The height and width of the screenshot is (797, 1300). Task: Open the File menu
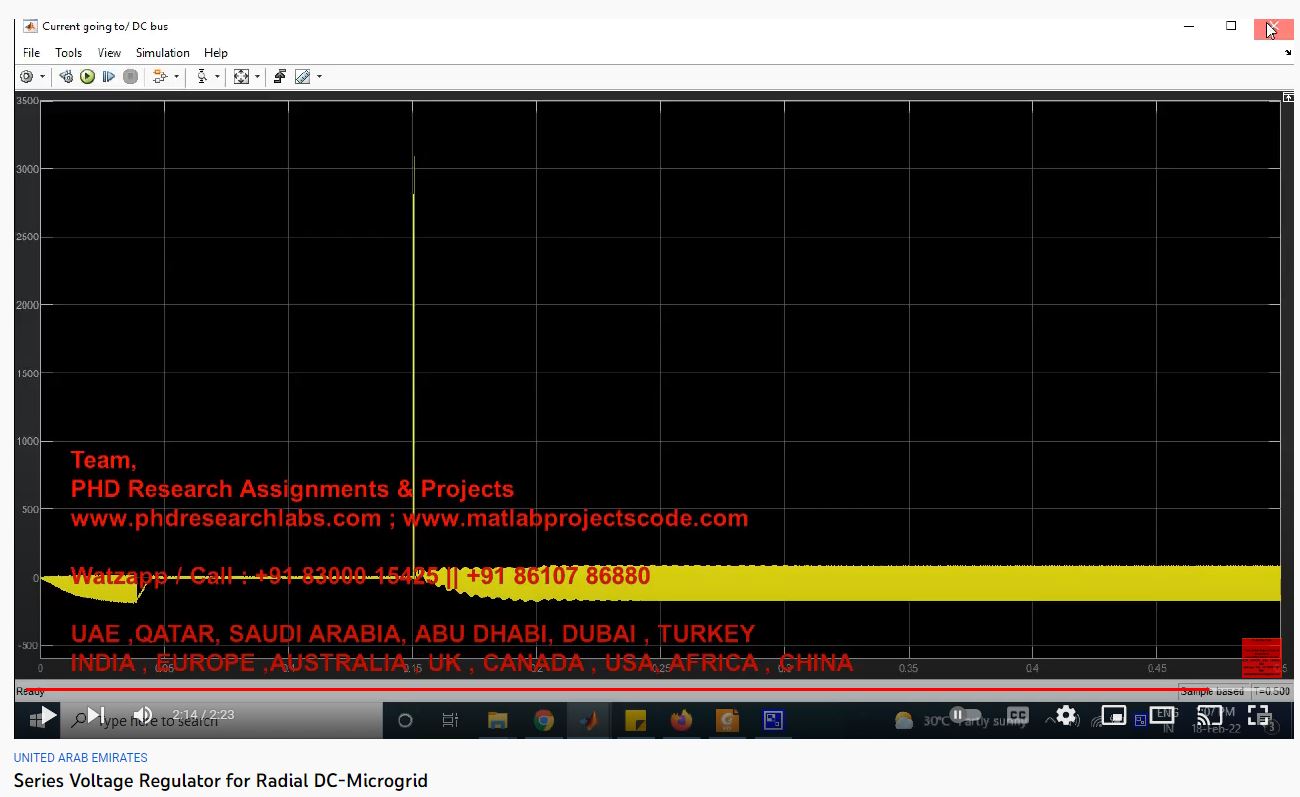(31, 53)
